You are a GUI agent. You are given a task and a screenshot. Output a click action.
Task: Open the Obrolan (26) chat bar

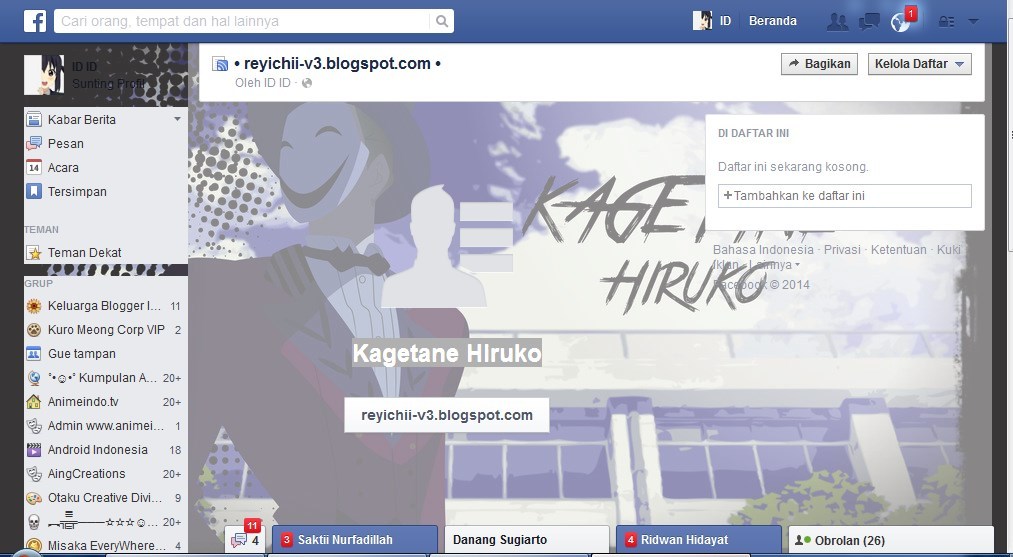pos(890,540)
